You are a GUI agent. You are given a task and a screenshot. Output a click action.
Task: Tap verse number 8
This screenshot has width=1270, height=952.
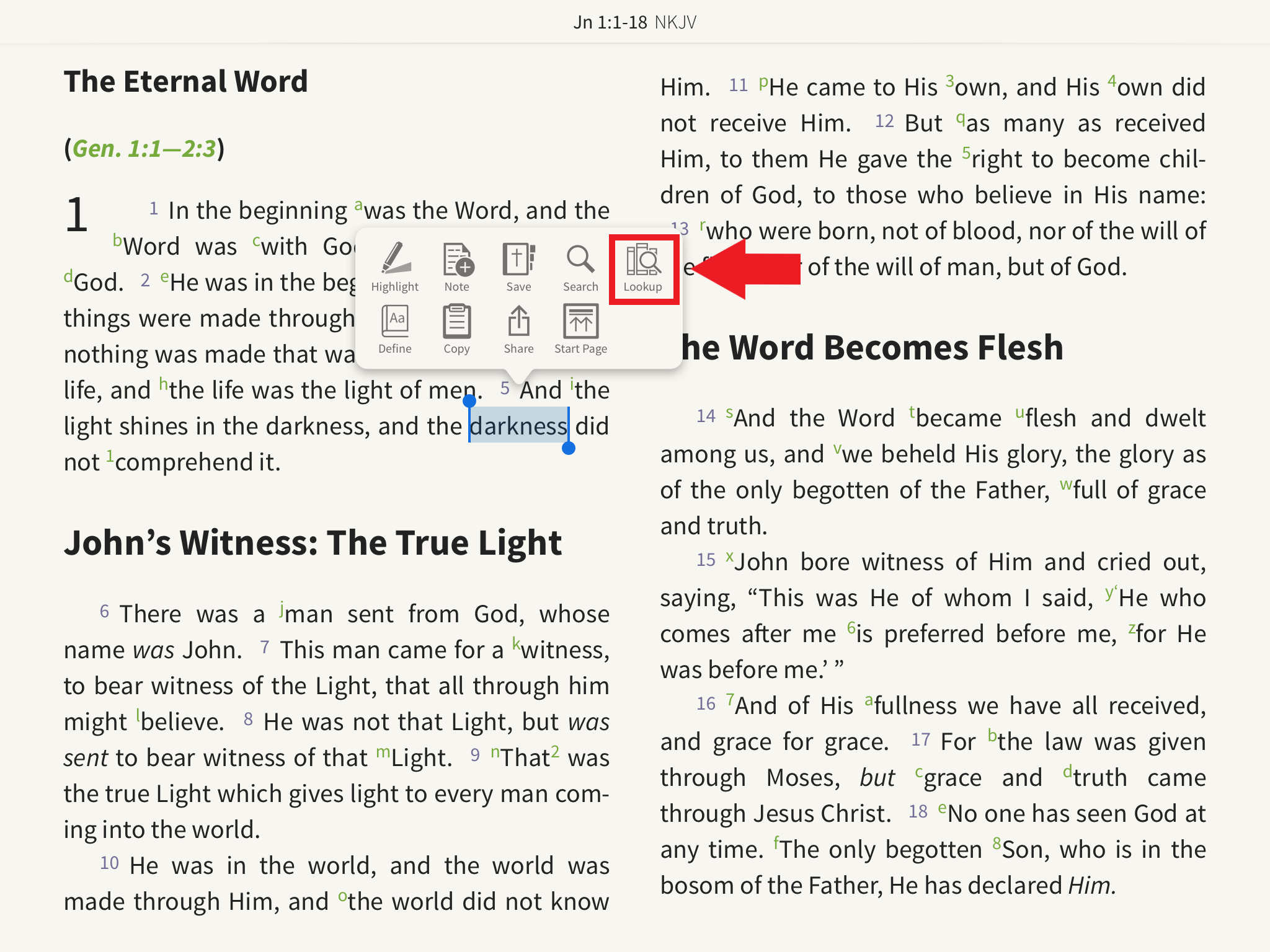point(248,720)
